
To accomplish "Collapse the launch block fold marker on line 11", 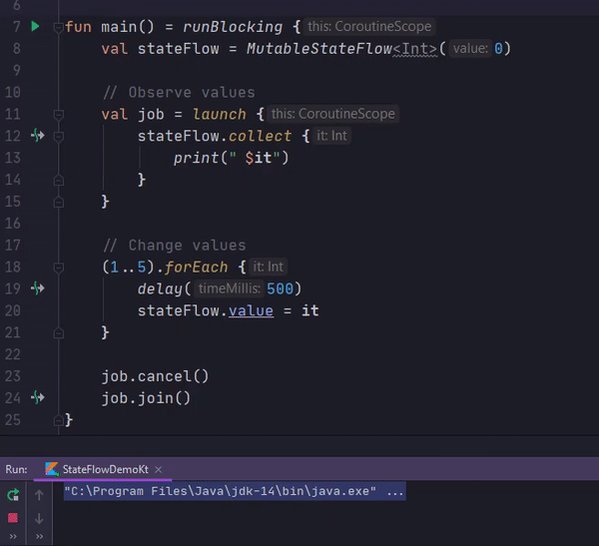I will pos(58,114).
